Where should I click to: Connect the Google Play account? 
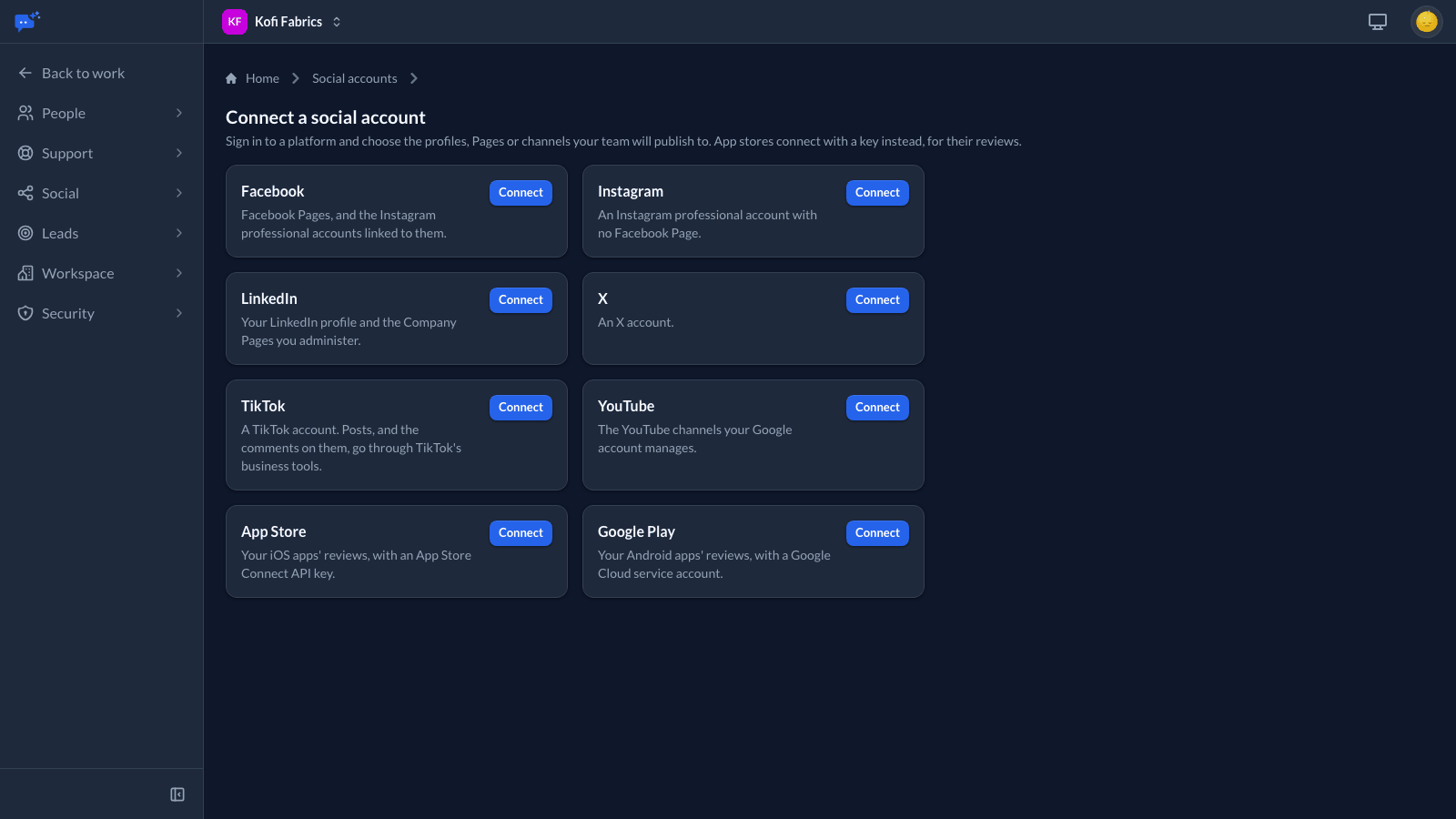[x=877, y=533]
